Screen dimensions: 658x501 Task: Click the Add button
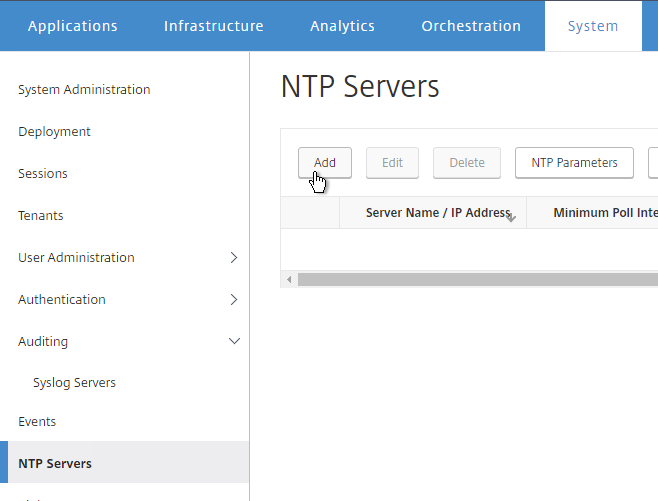(x=325, y=163)
